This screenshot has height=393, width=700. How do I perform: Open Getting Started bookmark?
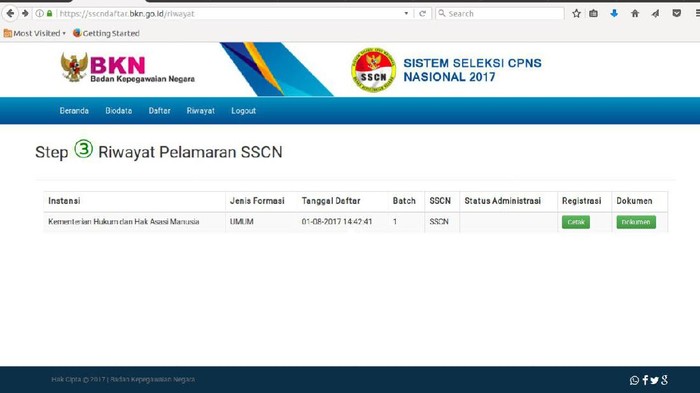coord(106,33)
